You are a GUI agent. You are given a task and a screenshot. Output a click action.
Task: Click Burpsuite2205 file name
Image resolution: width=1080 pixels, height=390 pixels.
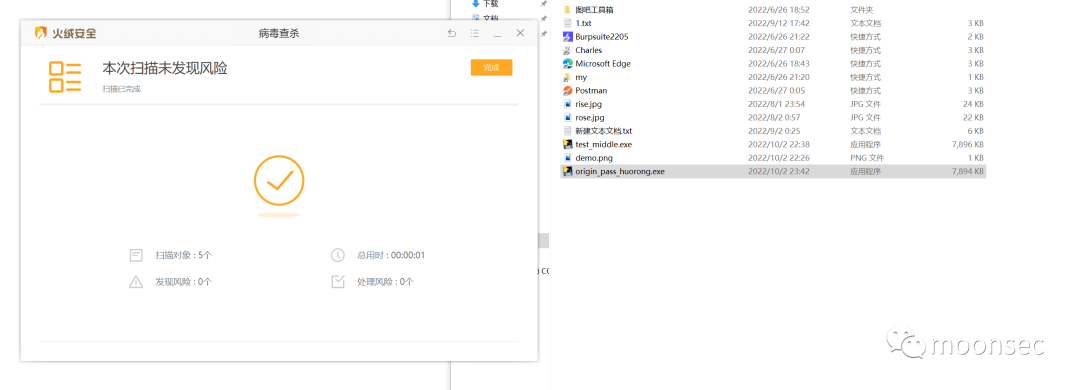pyautogui.click(x=601, y=37)
